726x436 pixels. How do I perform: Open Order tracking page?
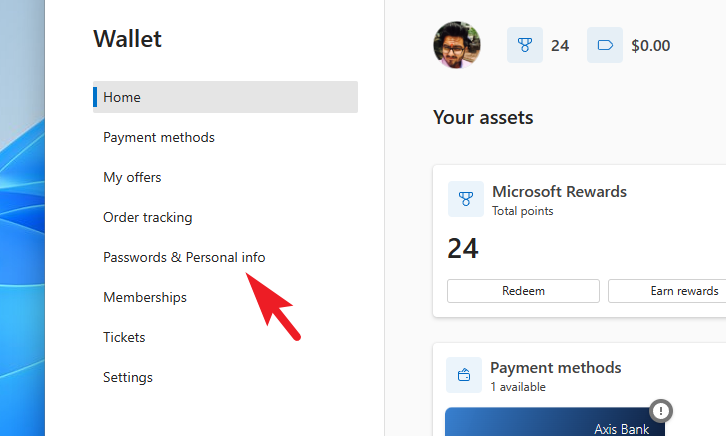point(148,217)
